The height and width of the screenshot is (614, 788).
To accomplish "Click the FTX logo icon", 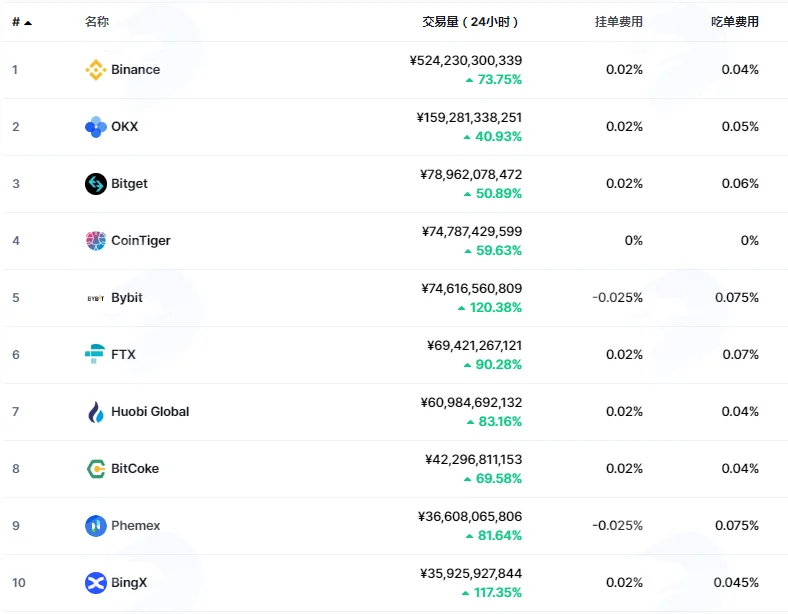I will (x=95, y=354).
